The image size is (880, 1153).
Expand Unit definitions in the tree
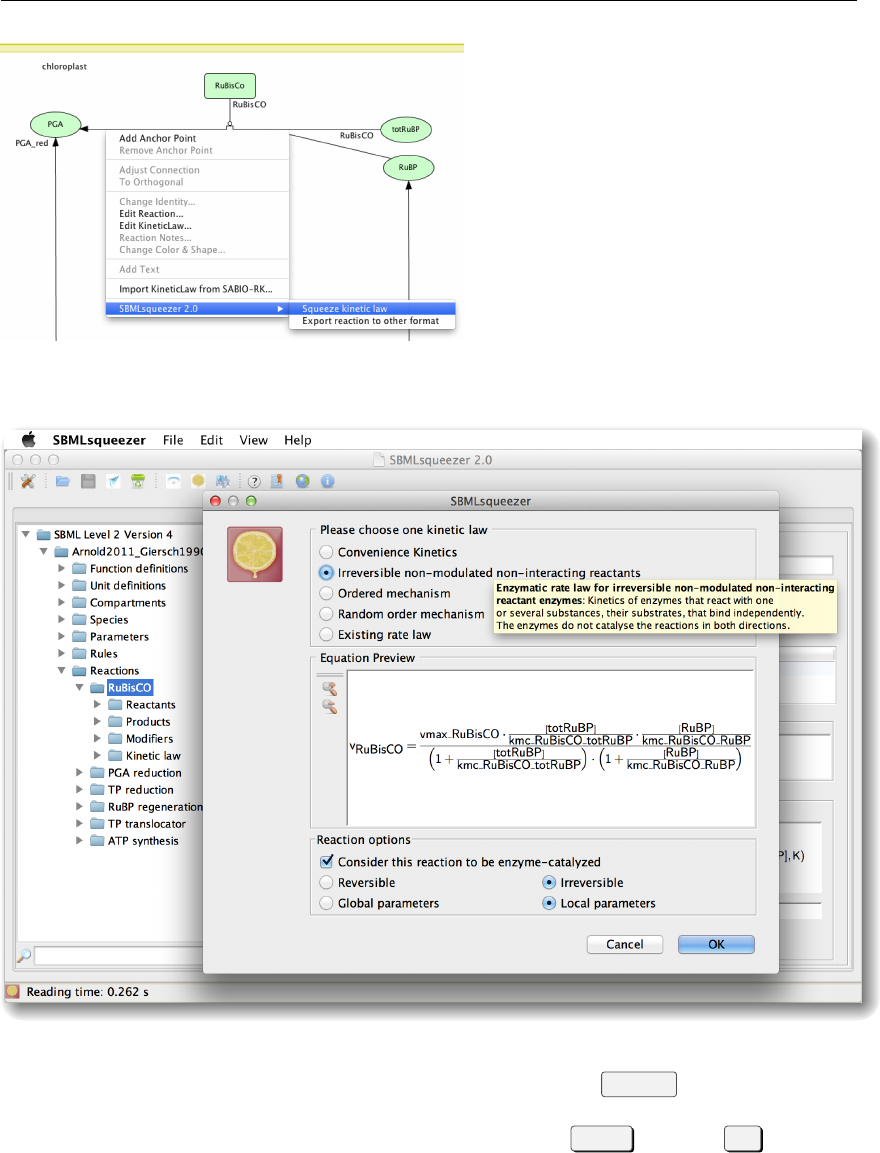coord(62,585)
